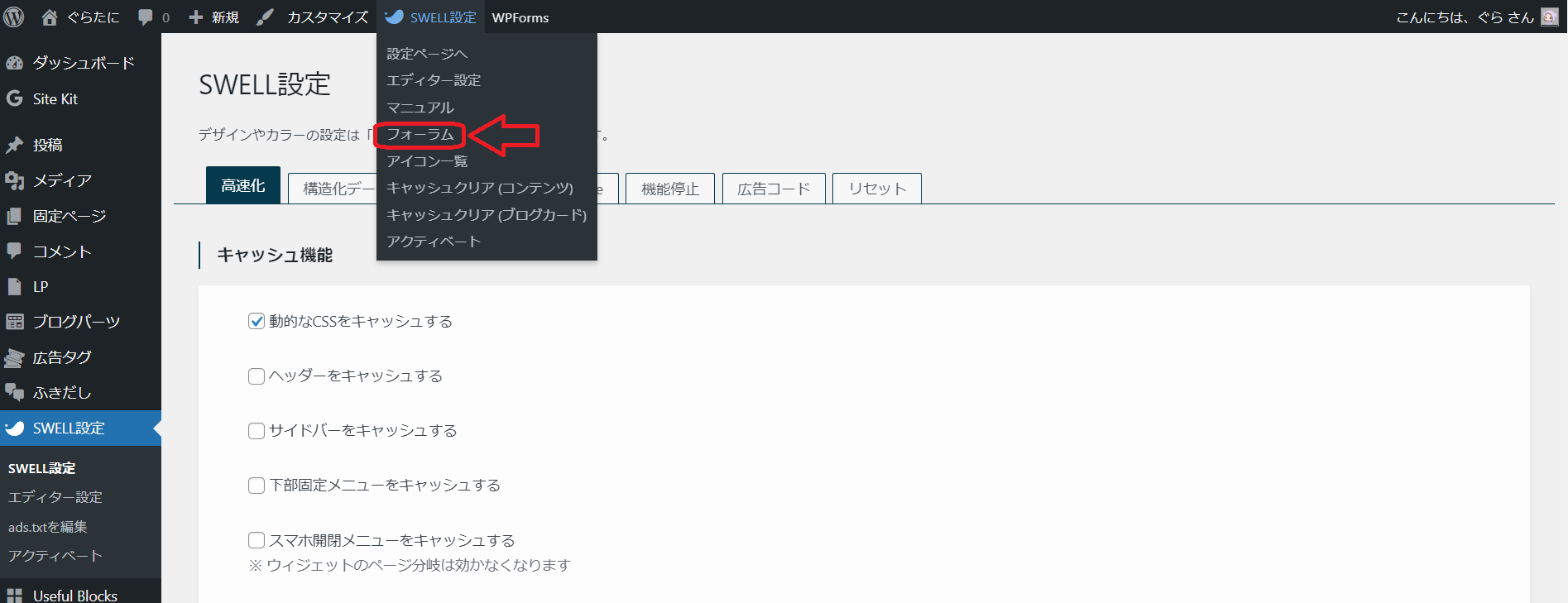Disable 動的なCSSをキャッシュする checkbox

coord(257,321)
